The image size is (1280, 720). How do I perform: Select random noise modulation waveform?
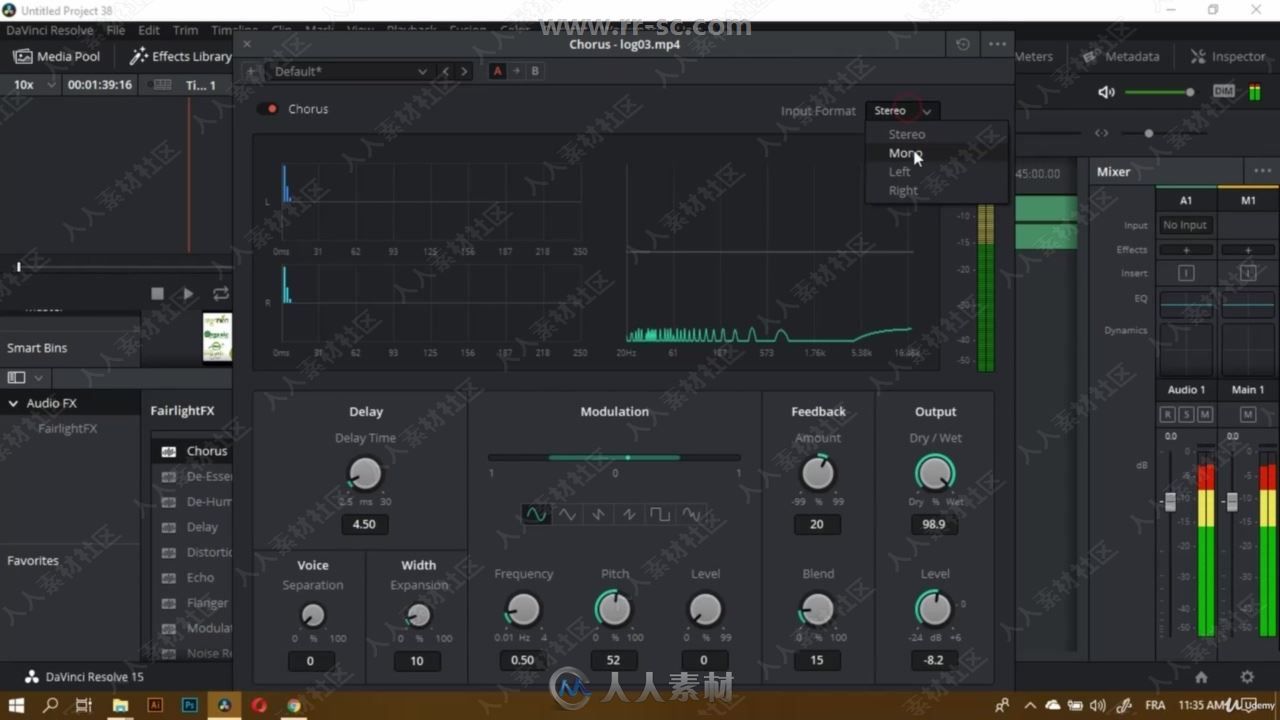691,514
